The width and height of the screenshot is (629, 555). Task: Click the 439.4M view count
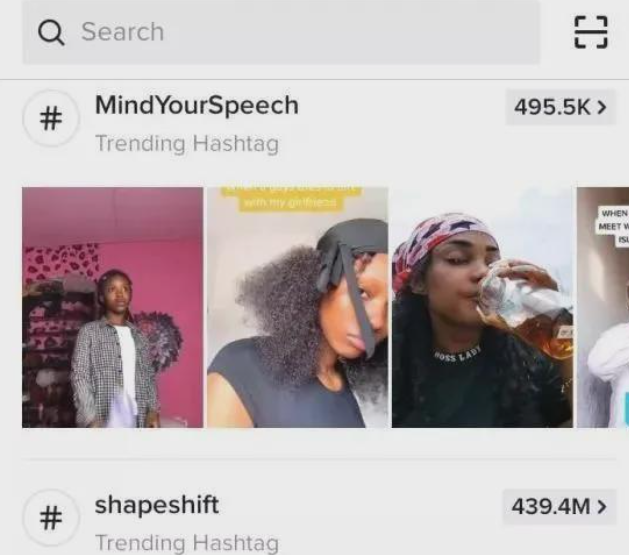(x=551, y=506)
